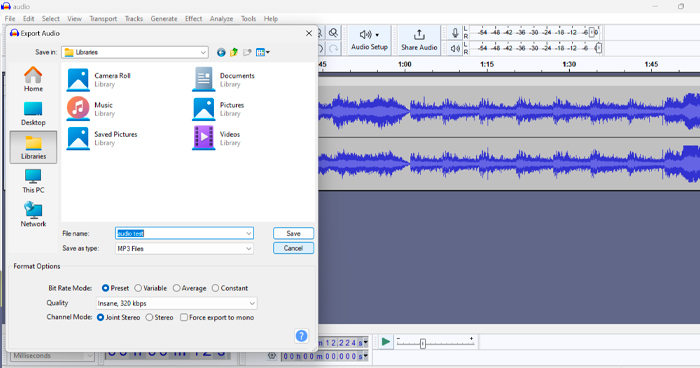The height and width of the screenshot is (368, 700).
Task: Go to Home in the places sidebar
Action: tap(33, 79)
